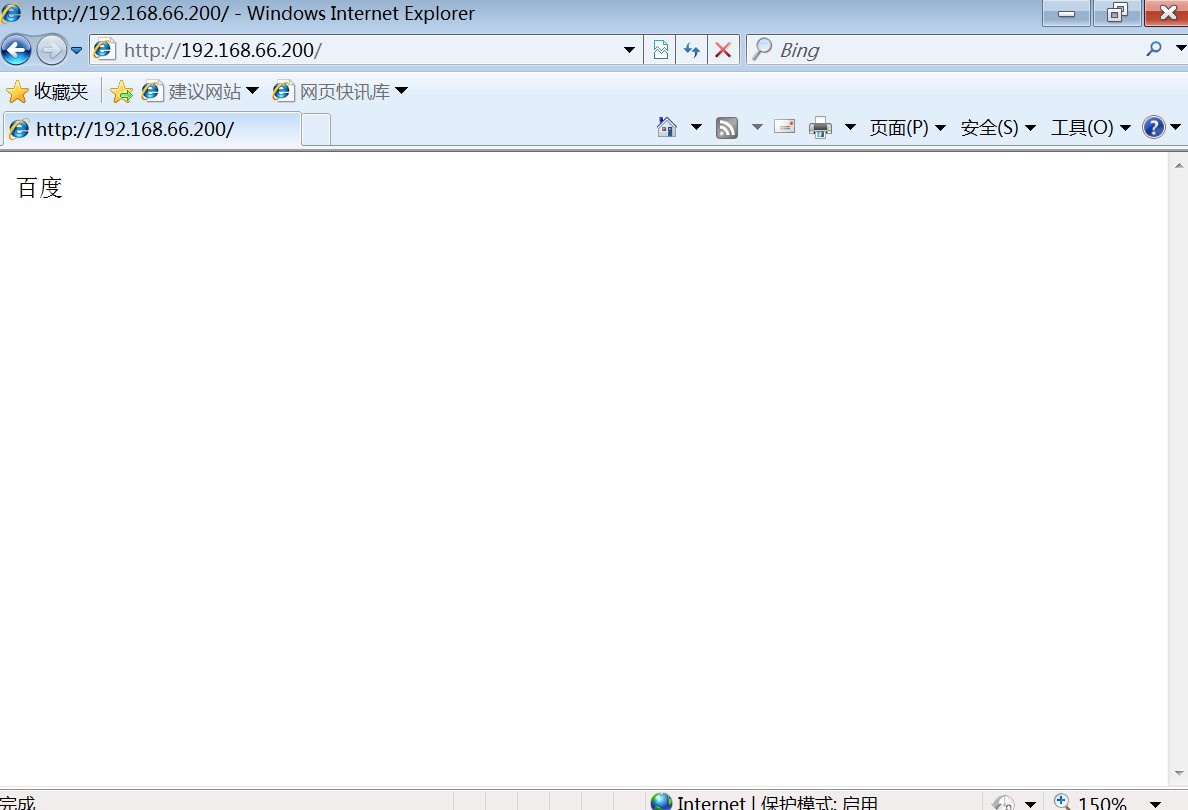Click the vertical scrollbar up arrow
Viewport: 1188px width, 810px height.
click(x=1178, y=165)
